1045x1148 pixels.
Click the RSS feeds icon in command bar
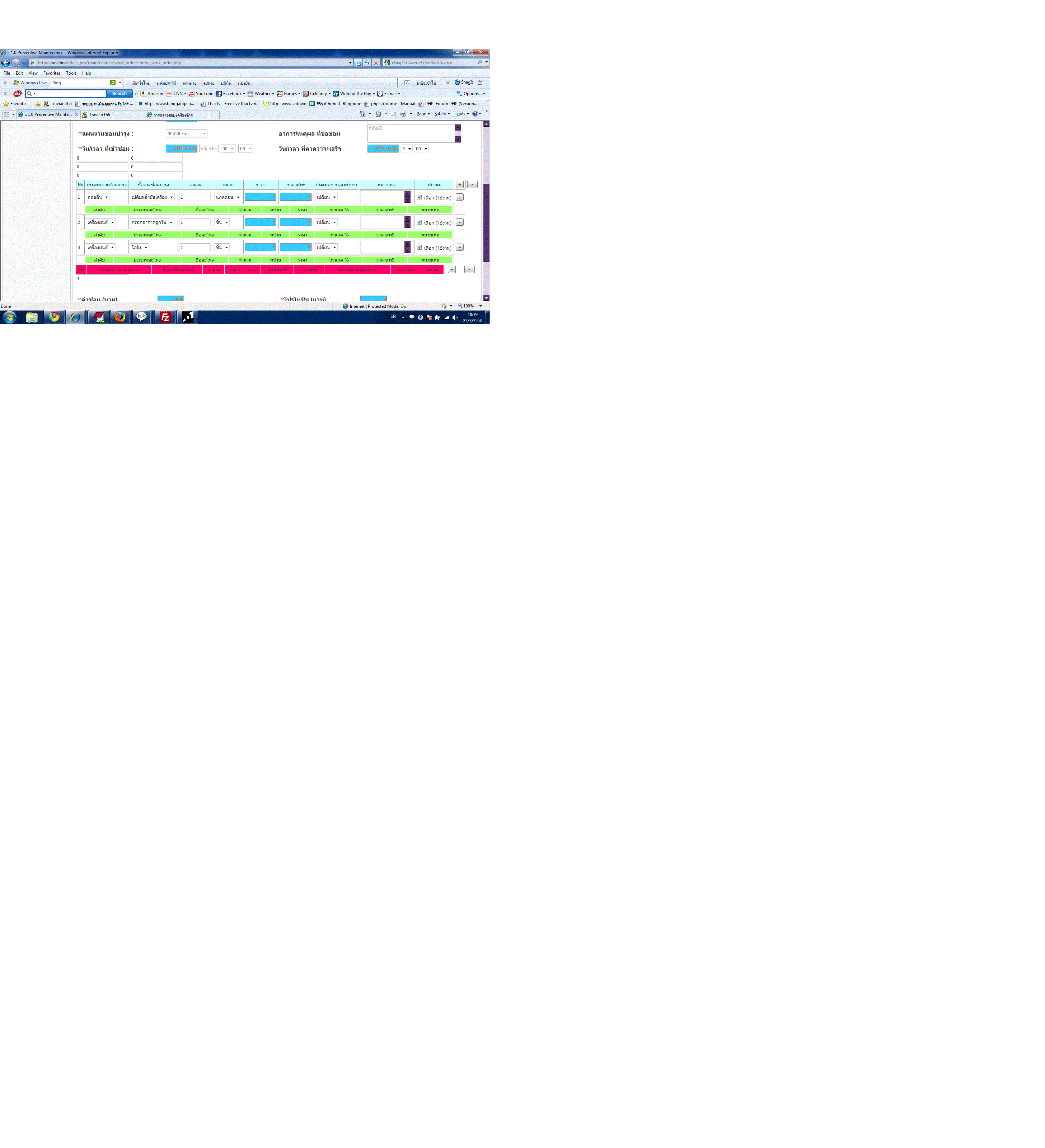(378, 114)
